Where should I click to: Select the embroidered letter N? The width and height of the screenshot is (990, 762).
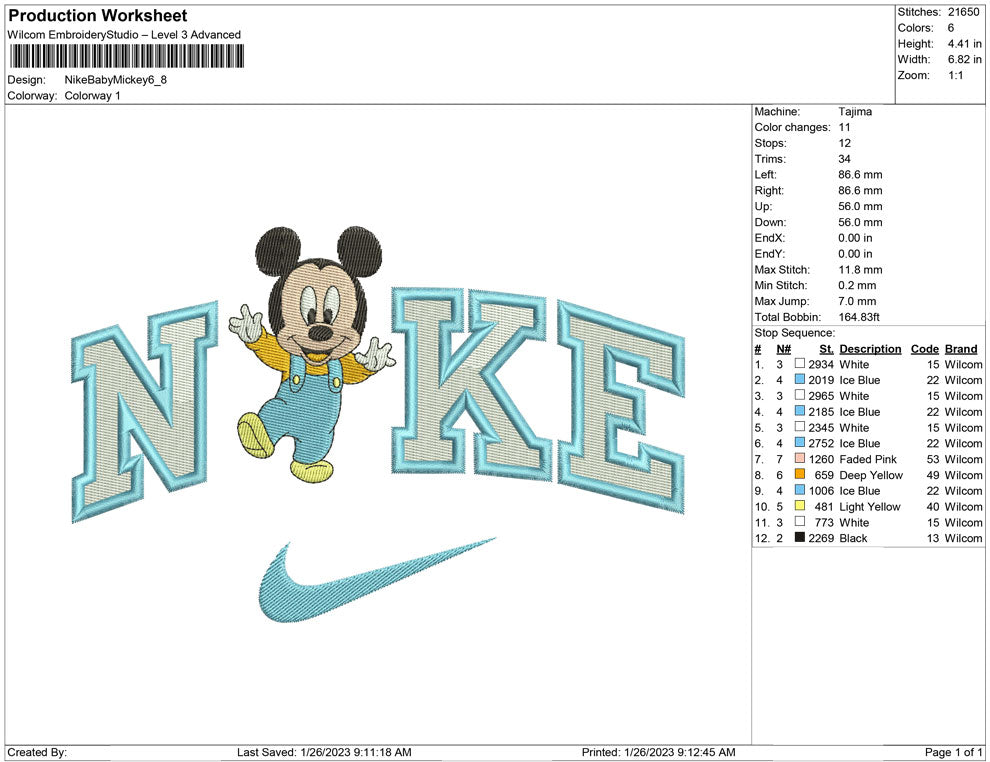coord(145,410)
